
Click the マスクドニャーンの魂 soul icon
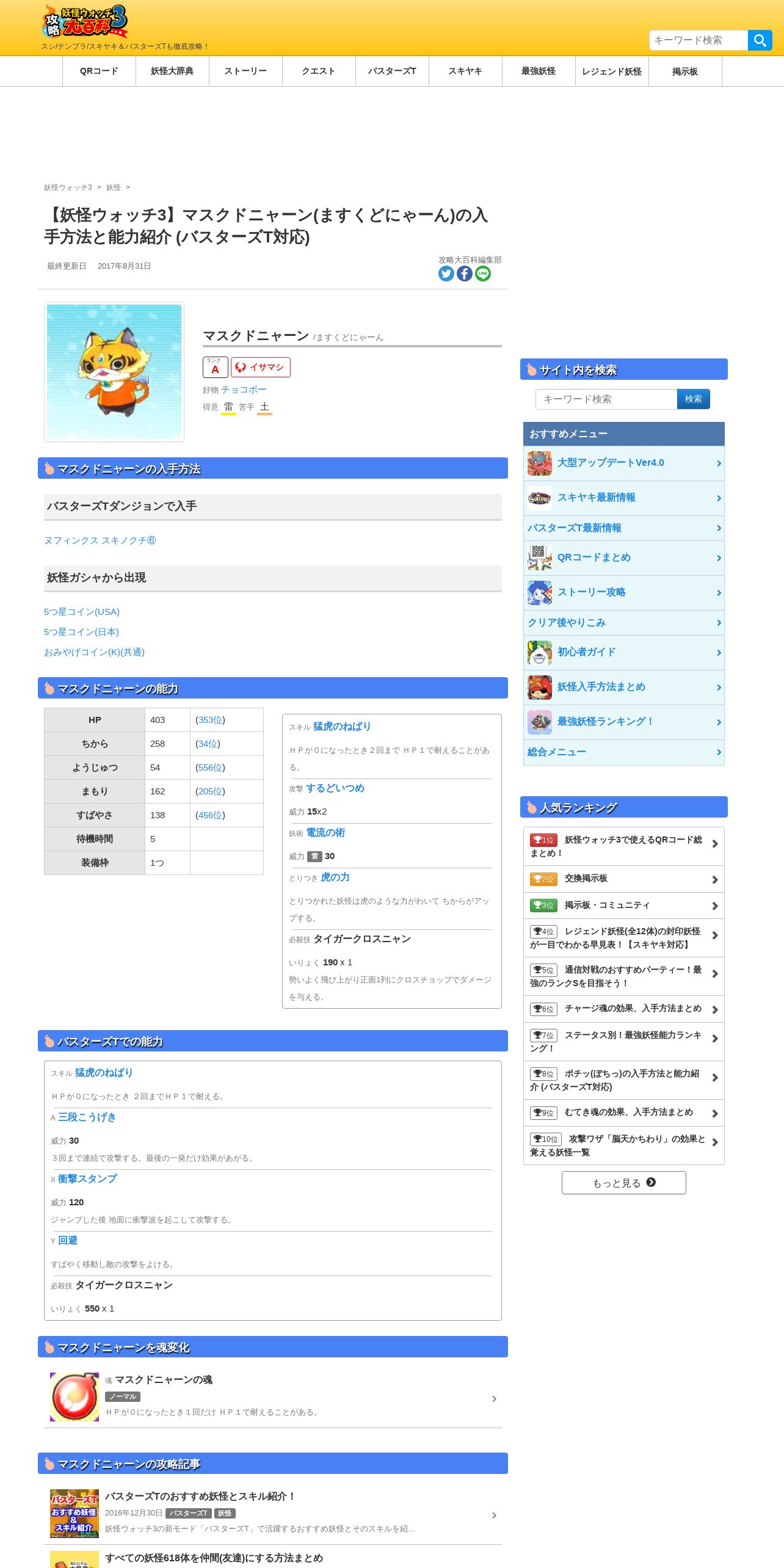(x=74, y=1397)
